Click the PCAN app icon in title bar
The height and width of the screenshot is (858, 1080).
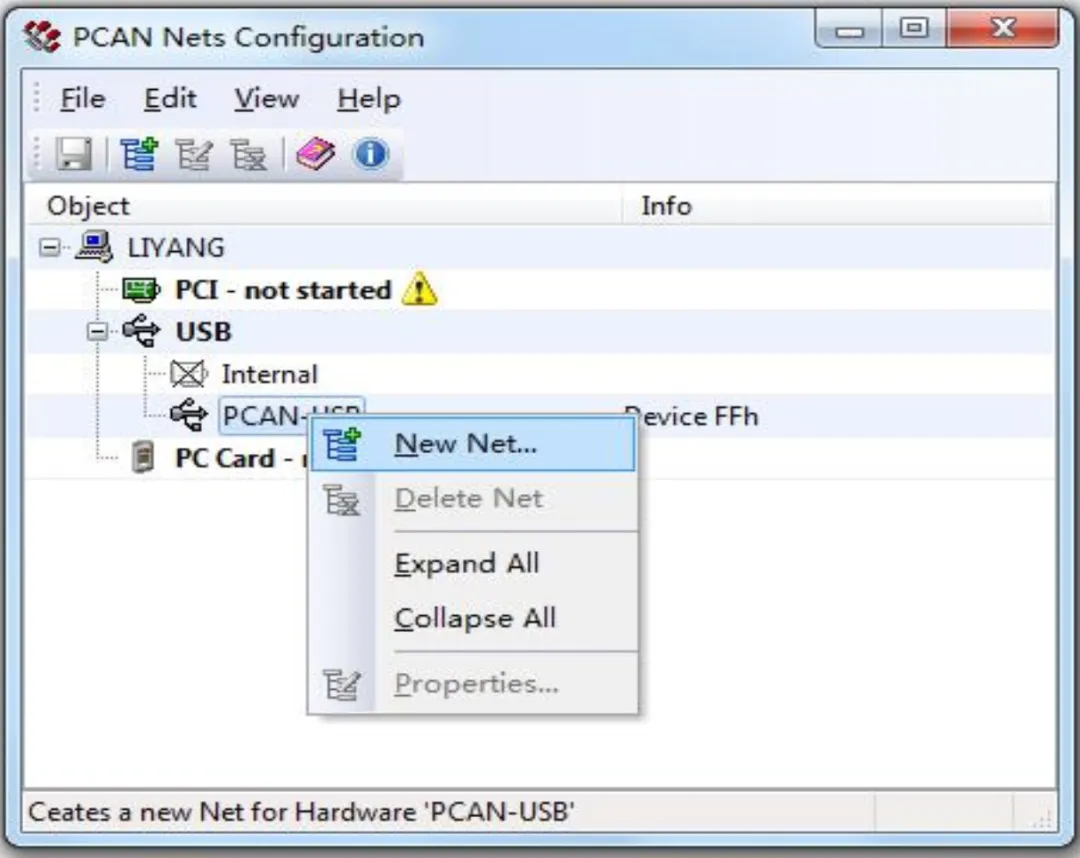coord(41,36)
